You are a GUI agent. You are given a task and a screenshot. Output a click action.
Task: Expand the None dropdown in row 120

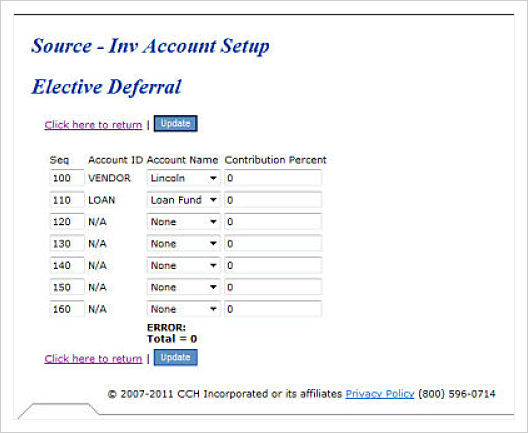coord(184,222)
